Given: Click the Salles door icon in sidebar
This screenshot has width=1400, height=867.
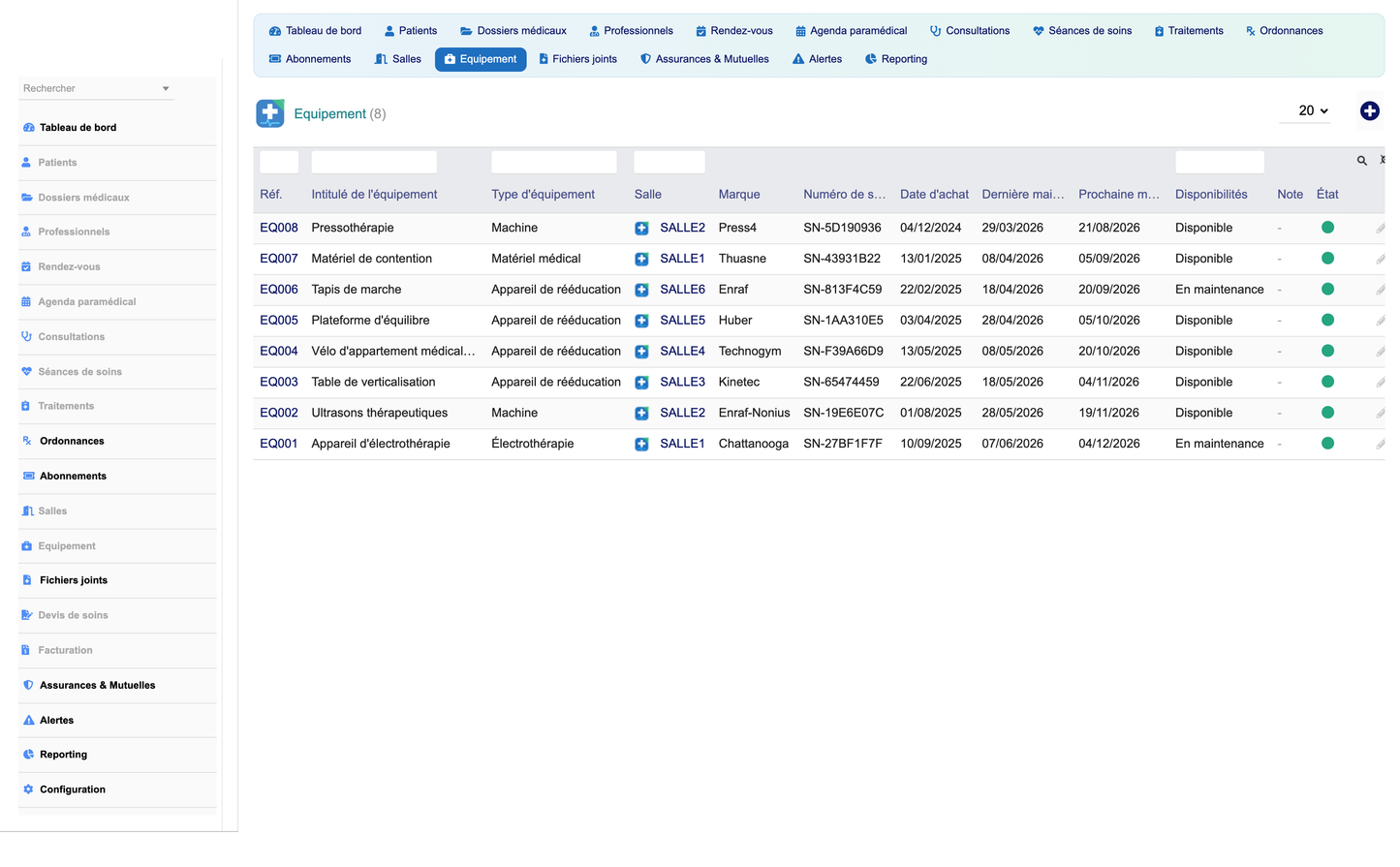Looking at the screenshot, I should [27, 511].
